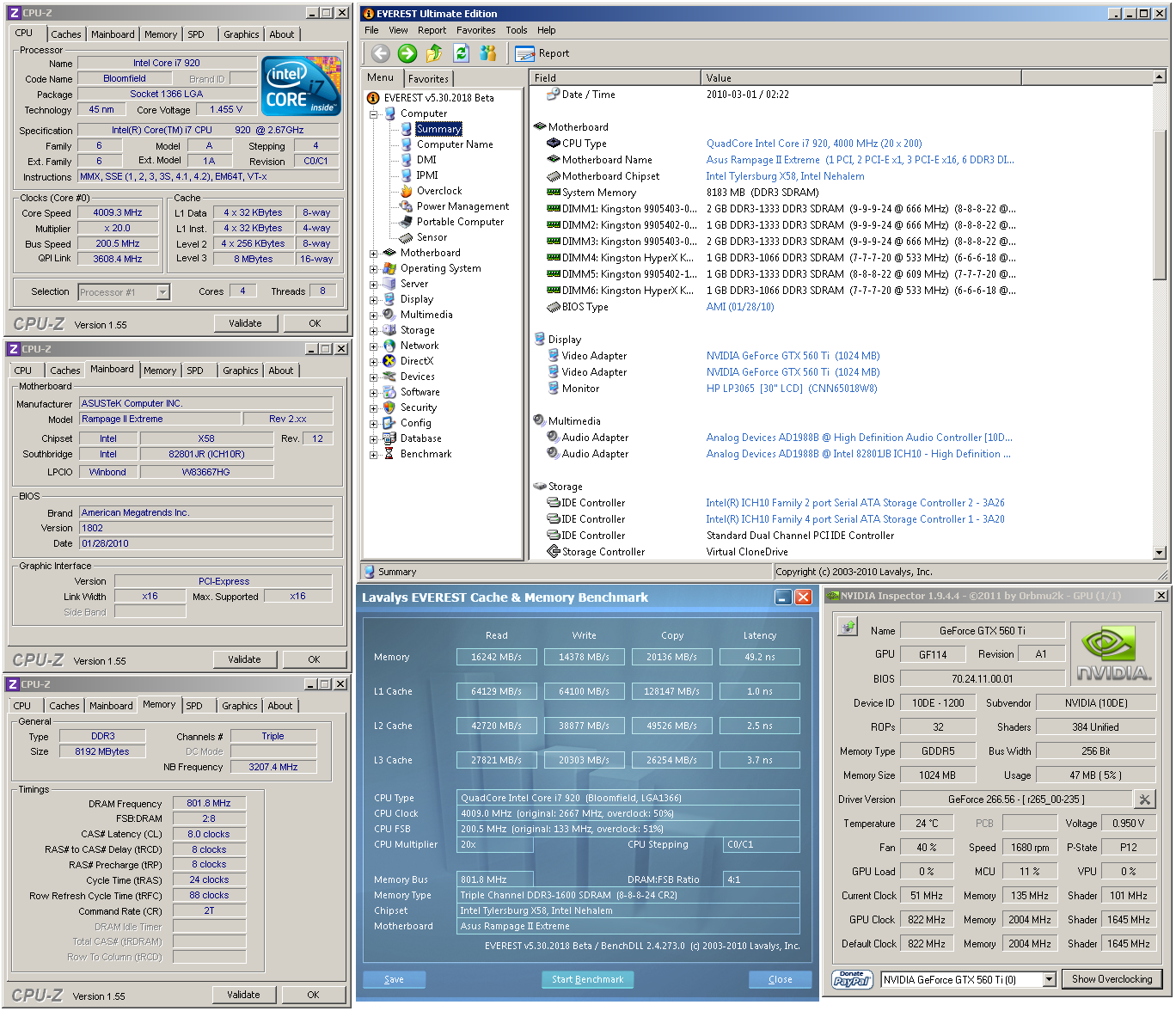Click the Refresh icon in EVEREST toolbar
Viewport: 1176px width, 1011px height.
461,53
